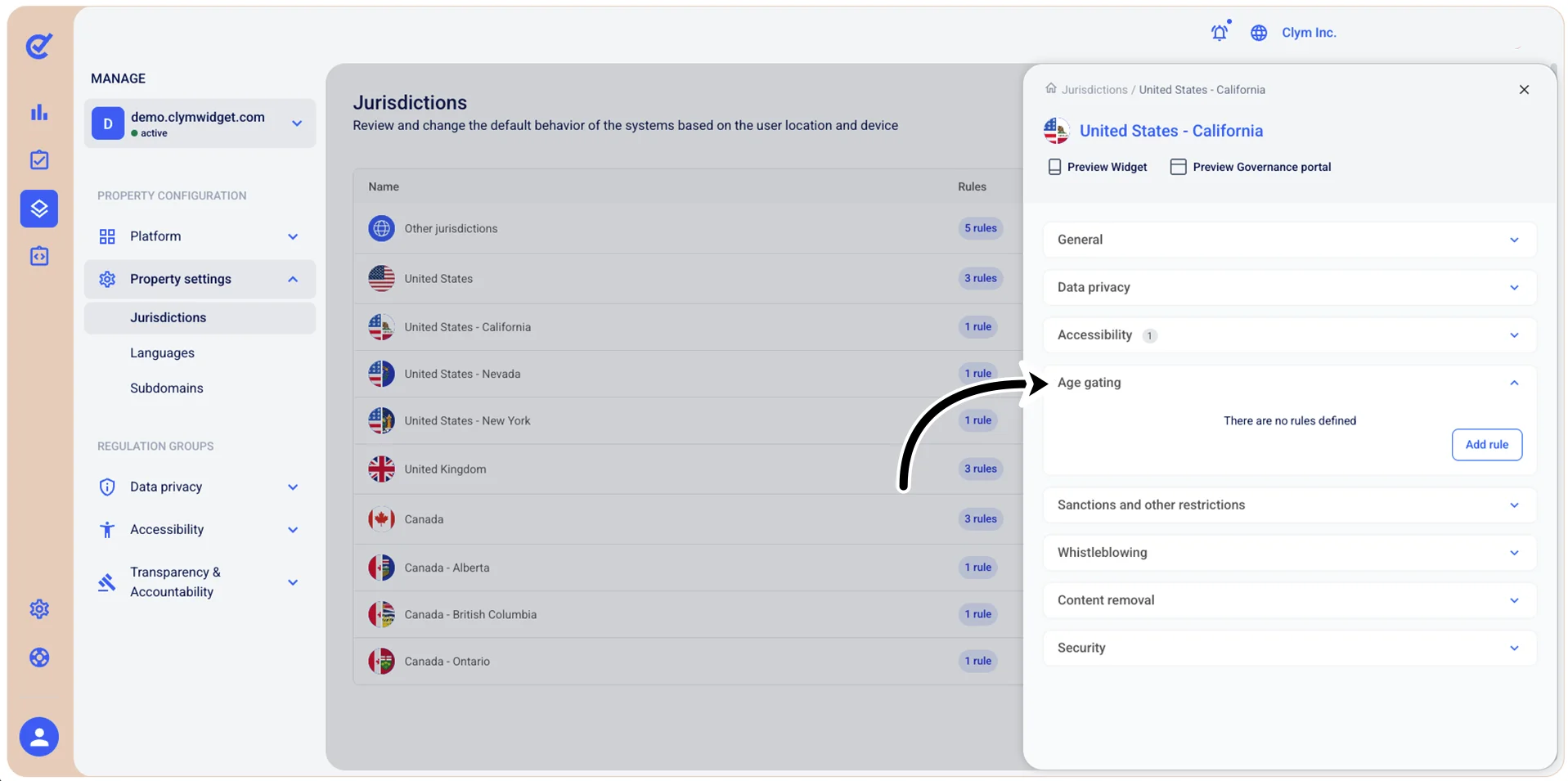This screenshot has height=781, width=1568.
Task: Expand Accessibility regulation group in sidebar
Action: click(x=200, y=530)
